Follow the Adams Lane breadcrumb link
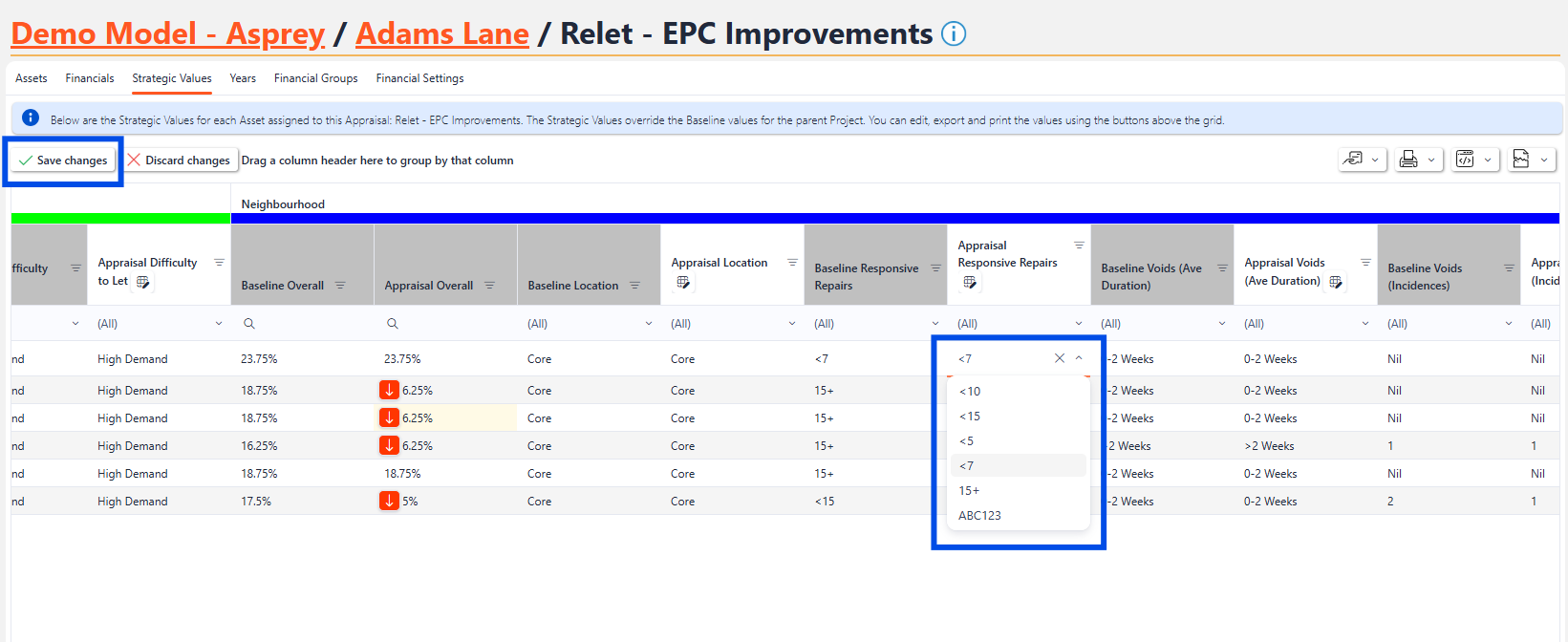Image resolution: width=1568 pixels, height=642 pixels. (441, 34)
